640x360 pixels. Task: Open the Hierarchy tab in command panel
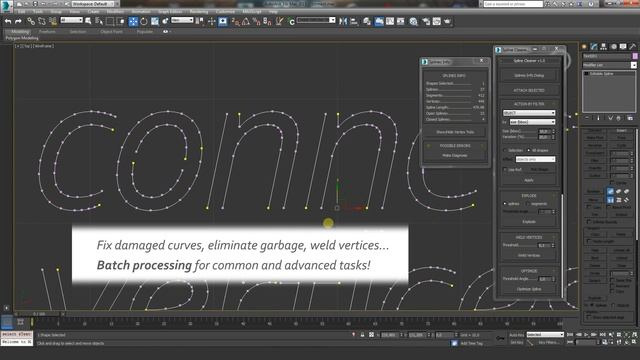click(604, 47)
